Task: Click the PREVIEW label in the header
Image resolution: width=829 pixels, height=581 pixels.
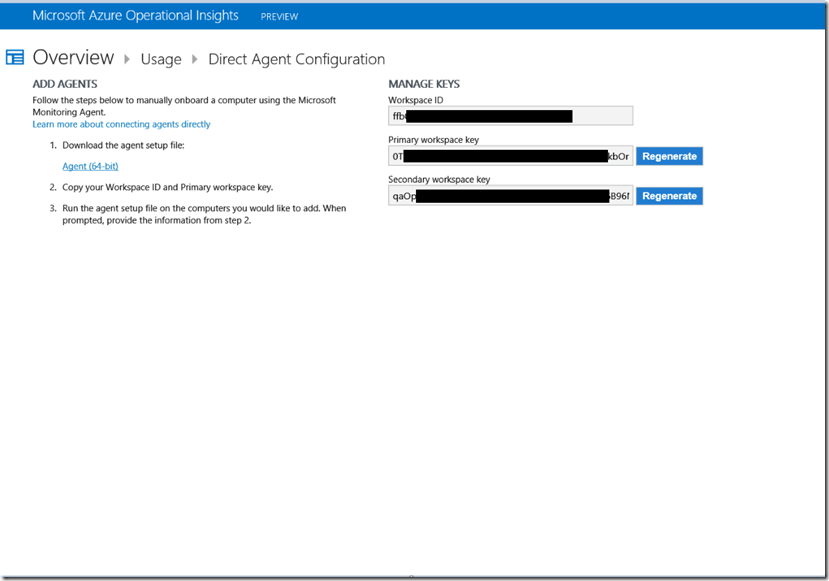Action: pyautogui.click(x=279, y=17)
